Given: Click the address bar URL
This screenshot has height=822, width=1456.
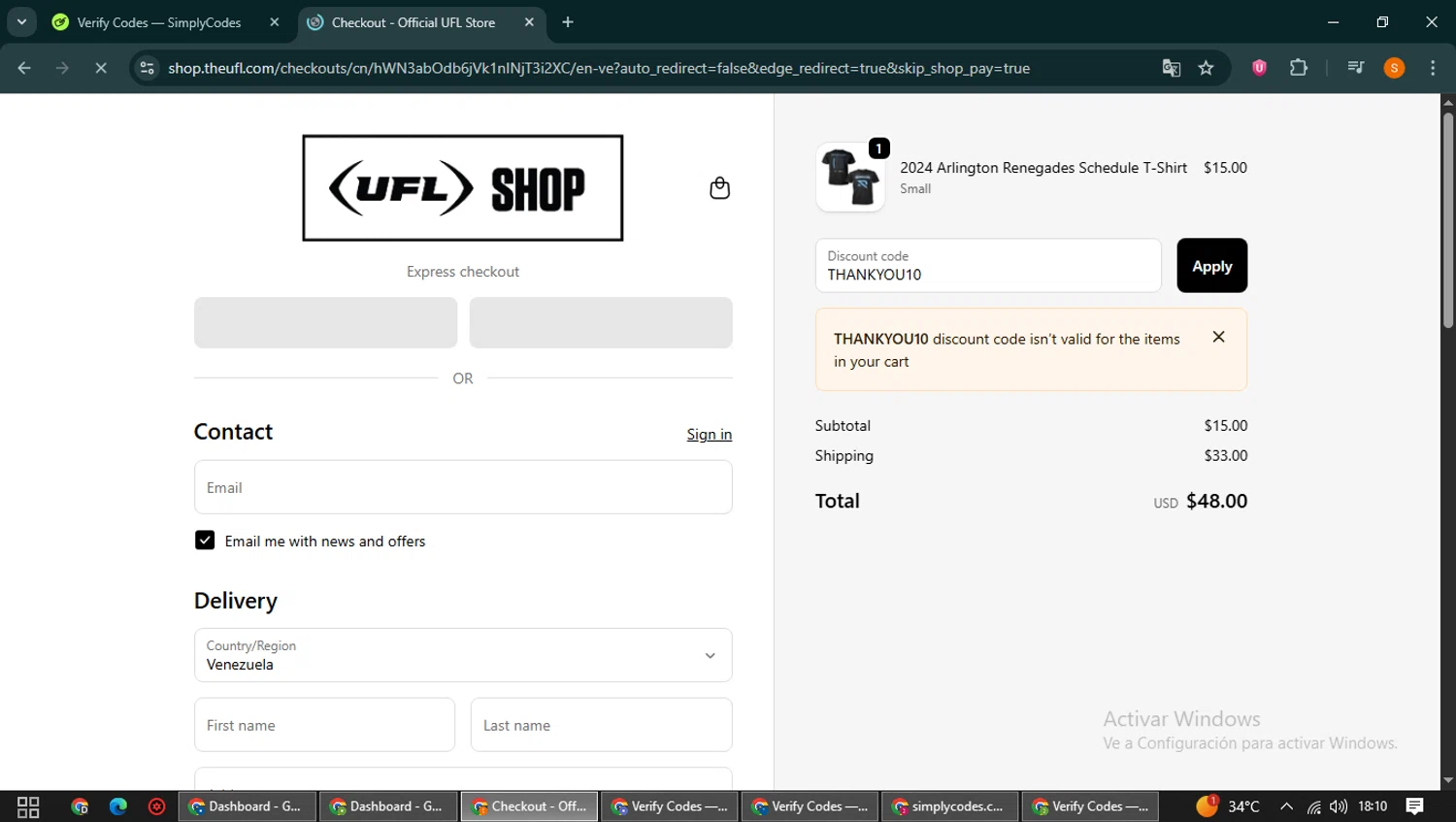Looking at the screenshot, I should (x=598, y=68).
